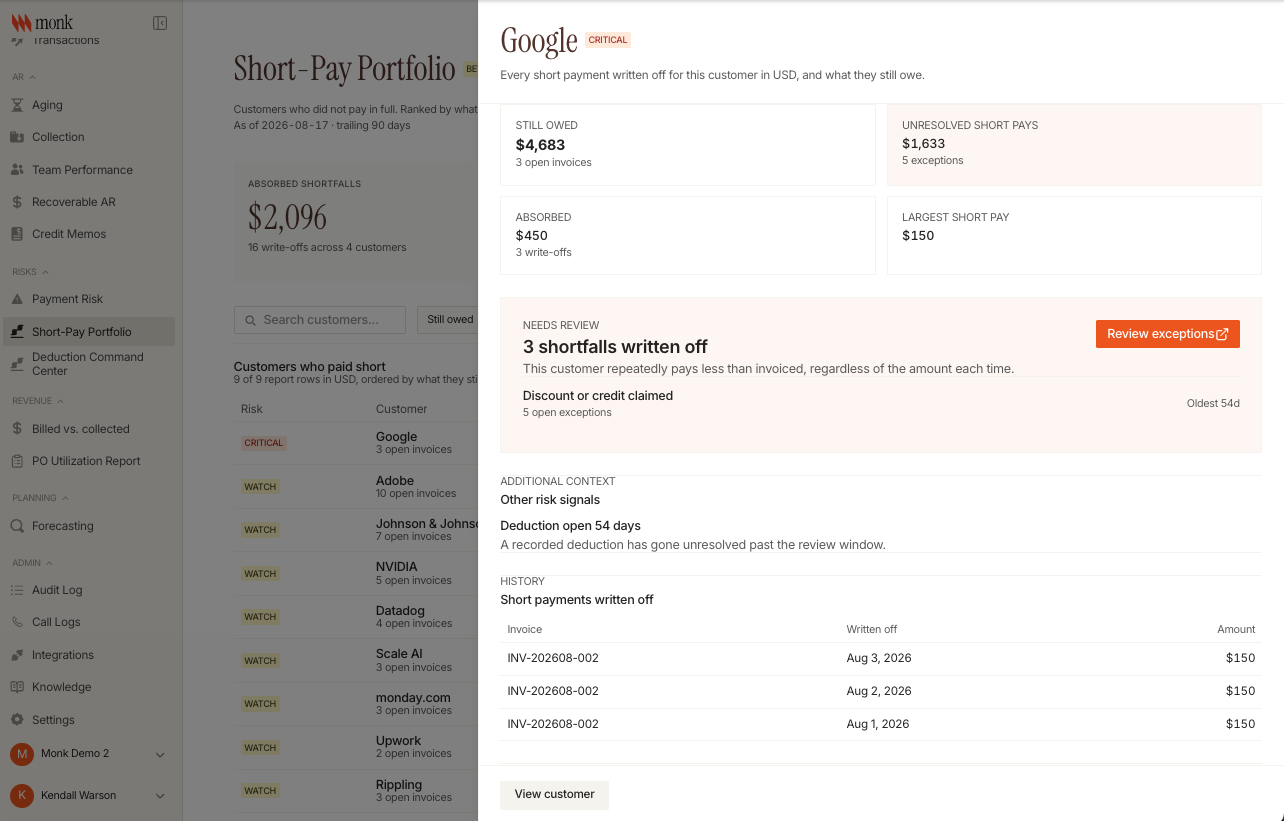Open Credit Memos document icon
This screenshot has height=821, width=1284.
pos(17,234)
